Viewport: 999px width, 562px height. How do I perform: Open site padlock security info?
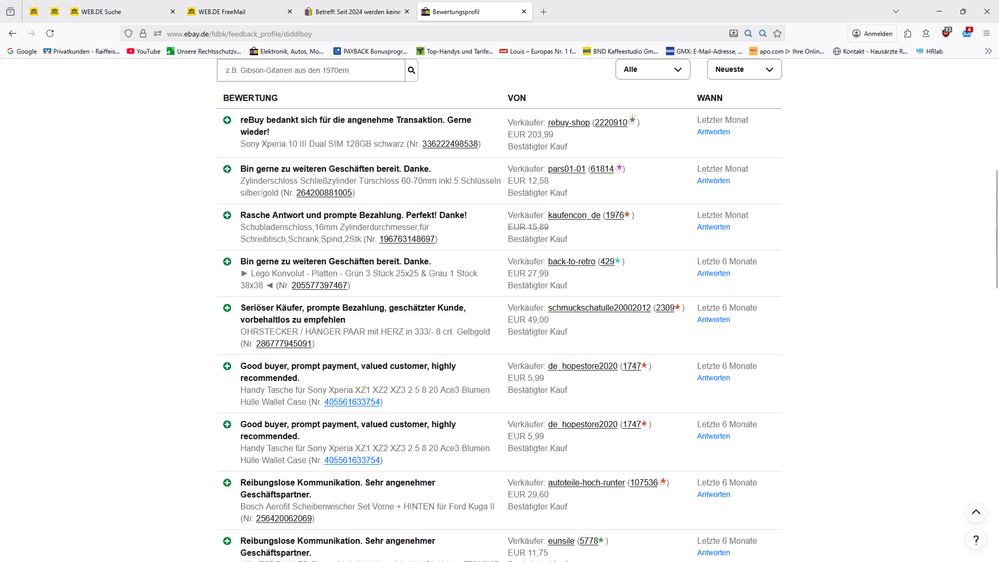click(x=143, y=34)
